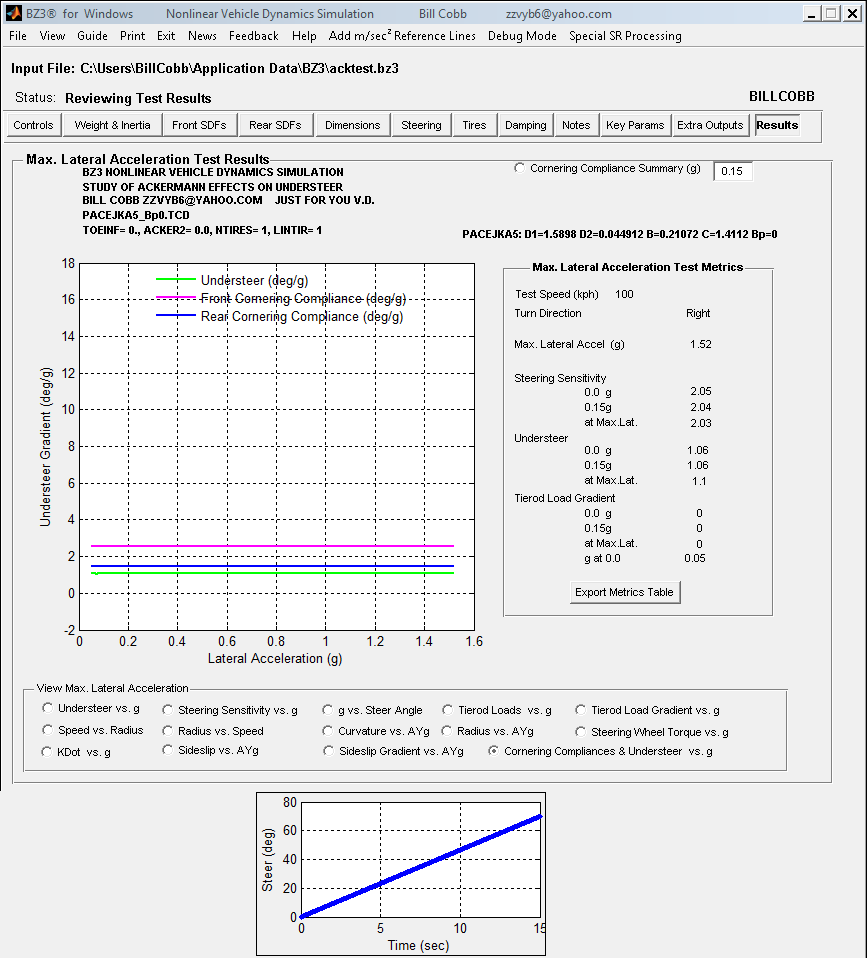Screen dimensions: 867x958
Task: Switch to the Tires tab
Action: click(x=474, y=125)
